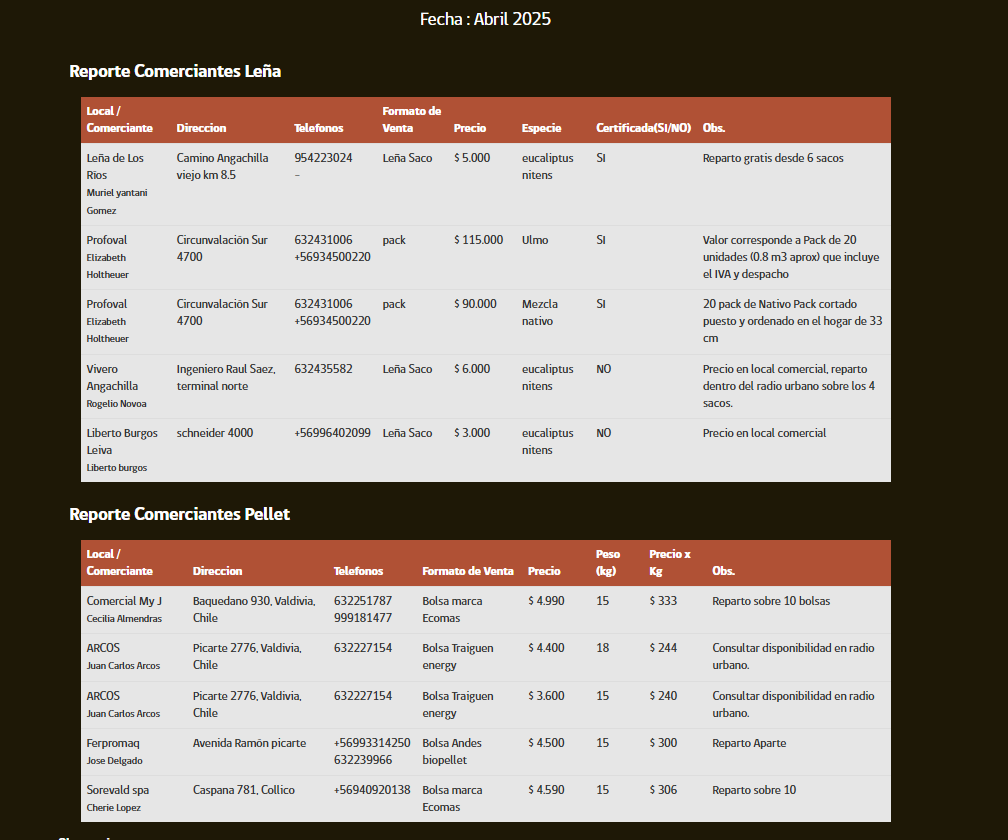
Task: Click 'Precio en local comercial' observation for Liberto Burgos
Action: click(x=764, y=433)
